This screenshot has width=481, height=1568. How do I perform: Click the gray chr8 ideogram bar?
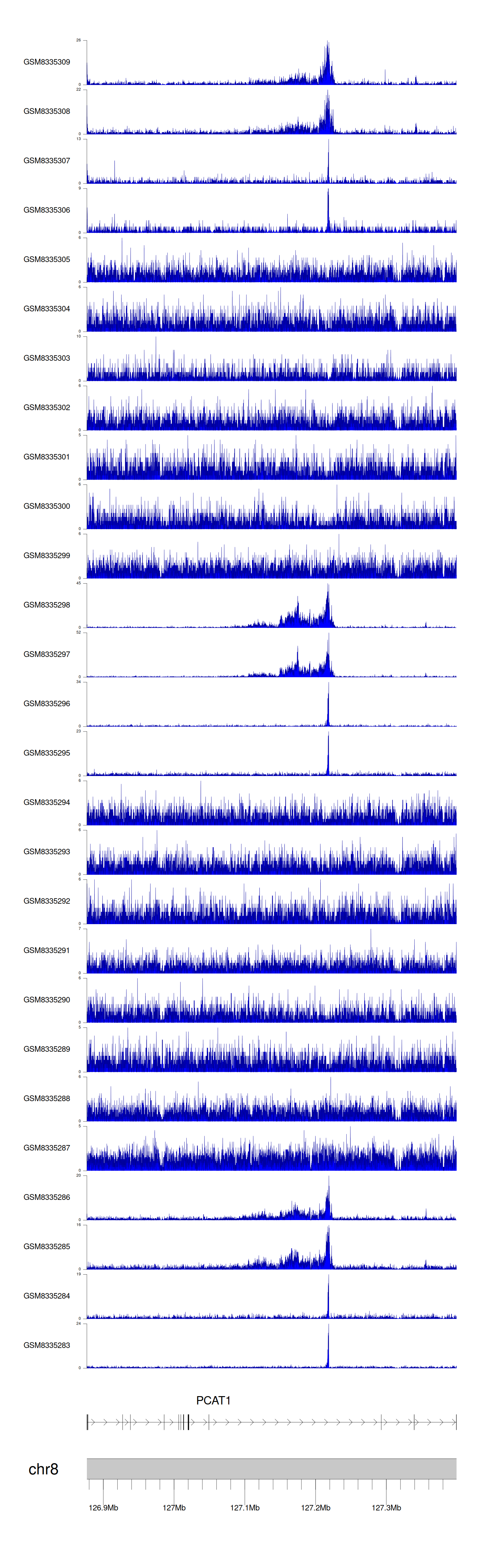pyautogui.click(x=271, y=1469)
